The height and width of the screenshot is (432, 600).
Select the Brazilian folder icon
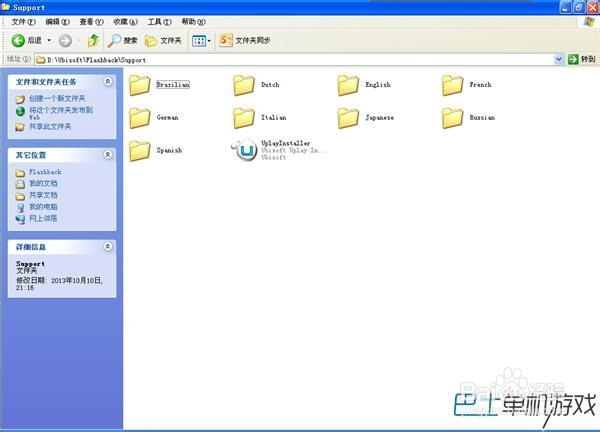(x=139, y=85)
